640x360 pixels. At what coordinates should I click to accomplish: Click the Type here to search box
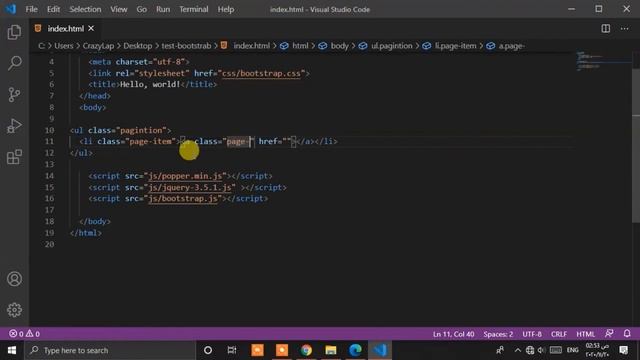tap(110, 350)
